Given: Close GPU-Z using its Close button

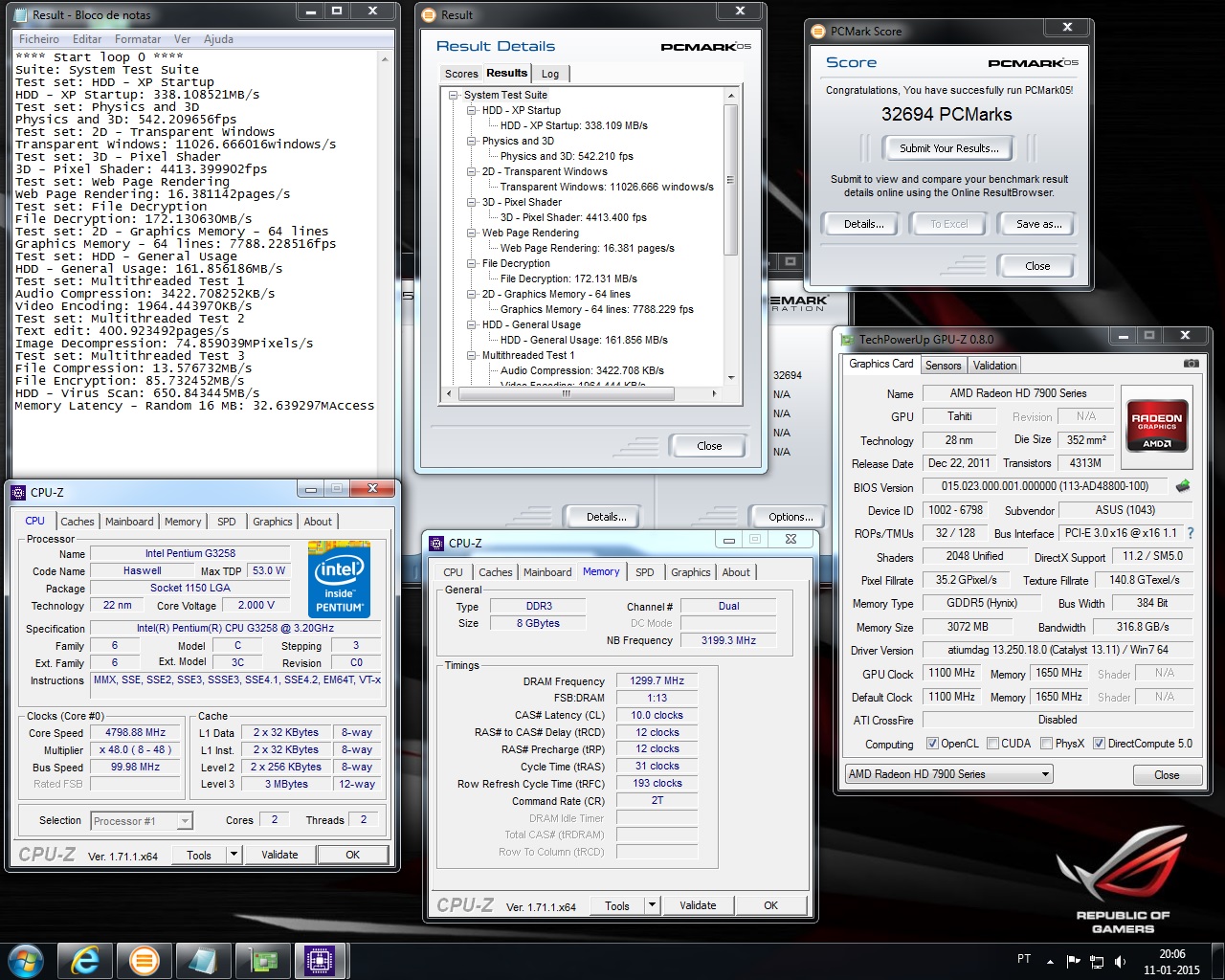Looking at the screenshot, I should tap(1167, 775).
